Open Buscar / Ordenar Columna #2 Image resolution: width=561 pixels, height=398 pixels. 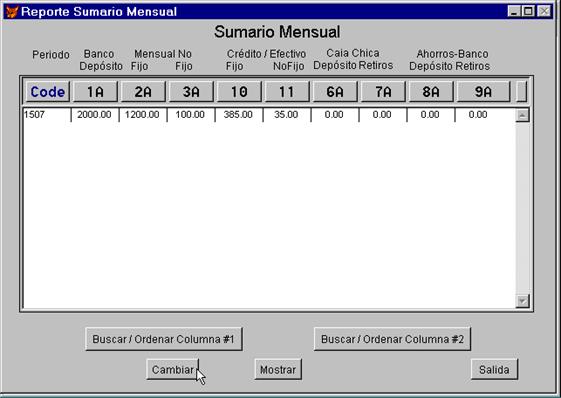point(392,339)
